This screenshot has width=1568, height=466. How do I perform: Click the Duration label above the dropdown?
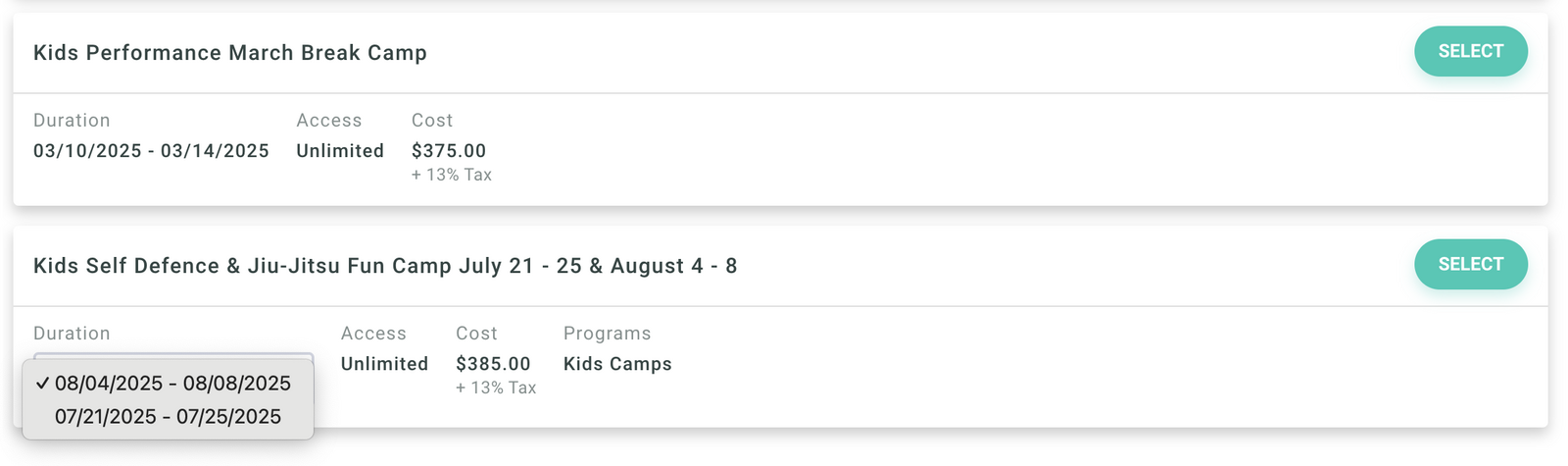click(72, 334)
